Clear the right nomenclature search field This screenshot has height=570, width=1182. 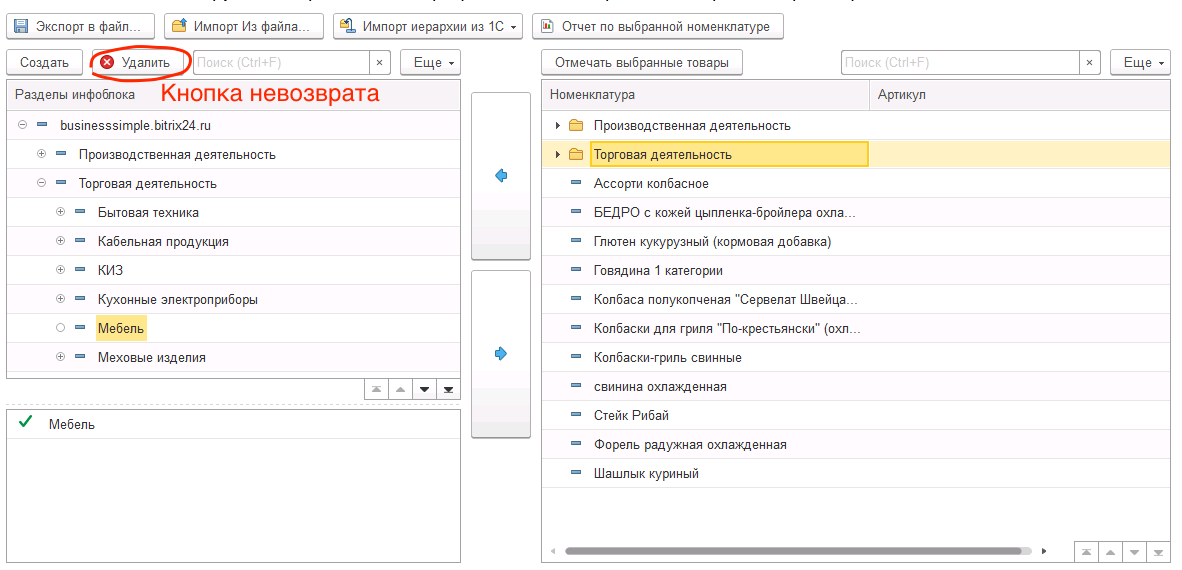coord(1089,63)
